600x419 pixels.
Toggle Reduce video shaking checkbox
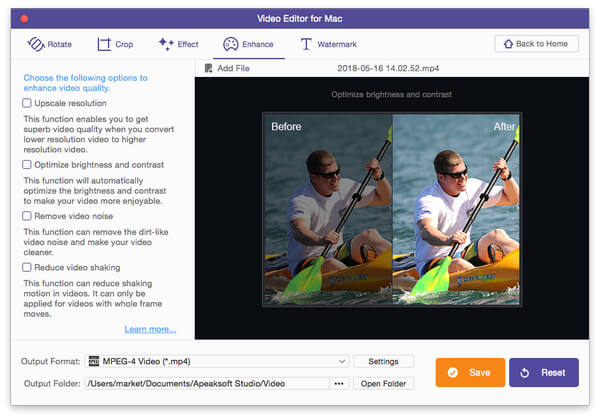coord(27,267)
